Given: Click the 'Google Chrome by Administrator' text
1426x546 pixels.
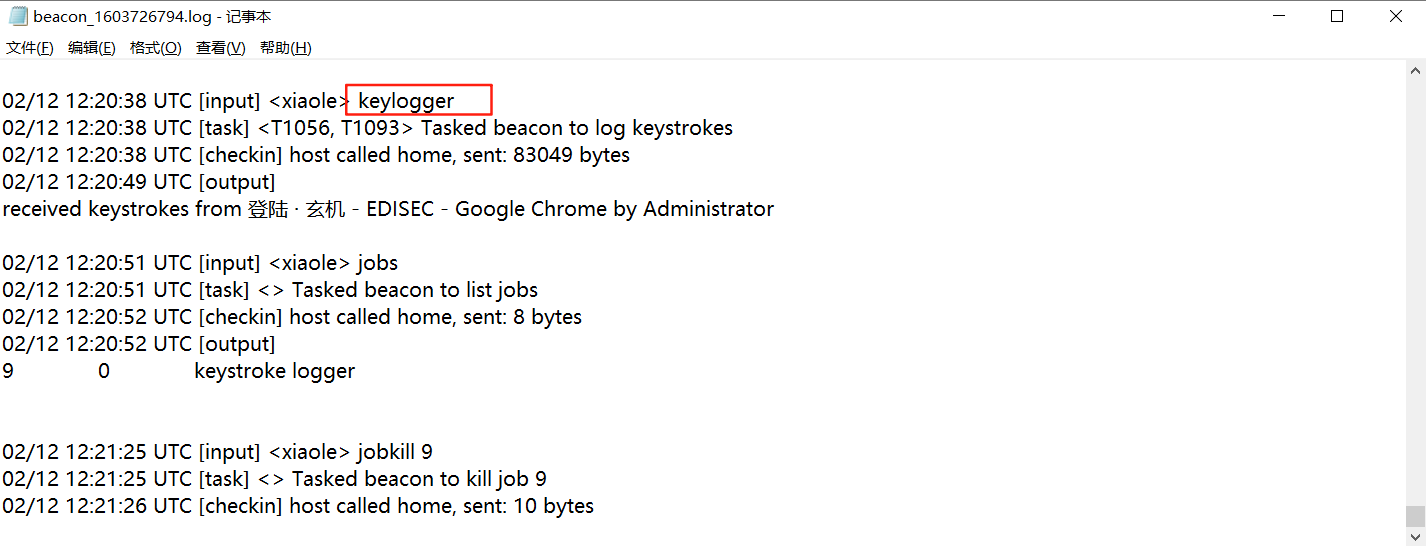Looking at the screenshot, I should click(x=614, y=209).
